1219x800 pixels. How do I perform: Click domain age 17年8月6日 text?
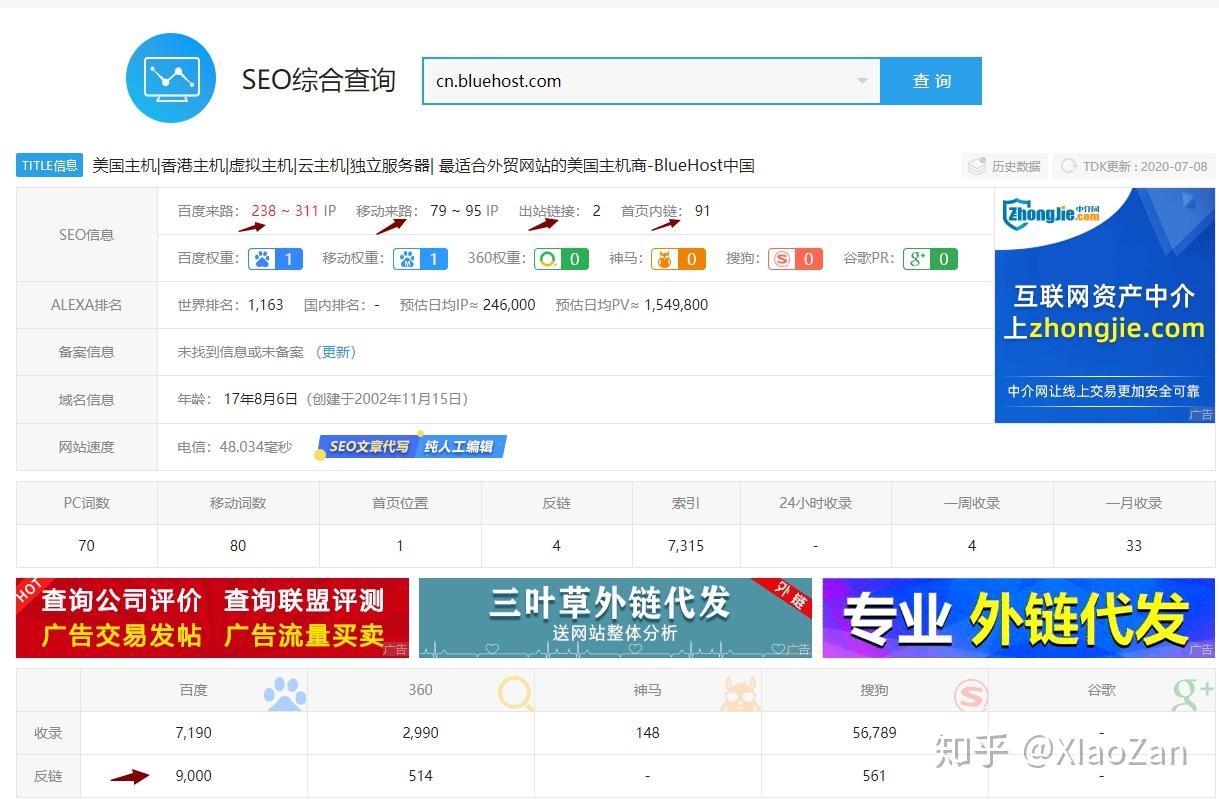260,399
